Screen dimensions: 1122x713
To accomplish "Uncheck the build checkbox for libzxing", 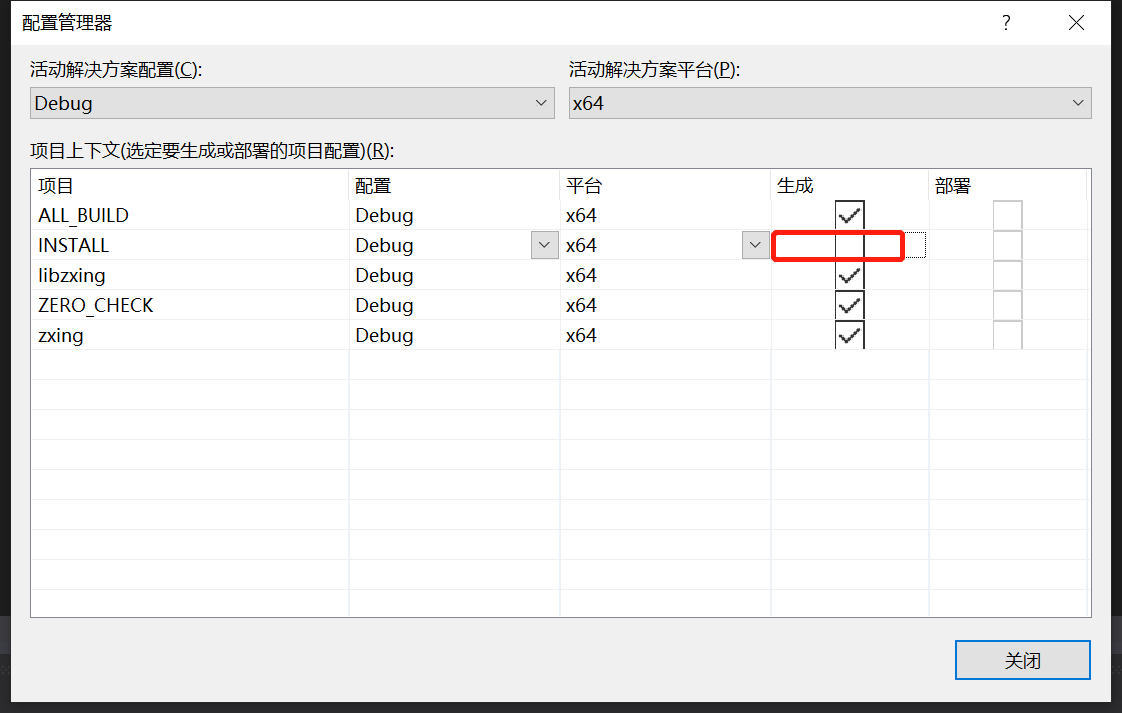I will (x=849, y=275).
